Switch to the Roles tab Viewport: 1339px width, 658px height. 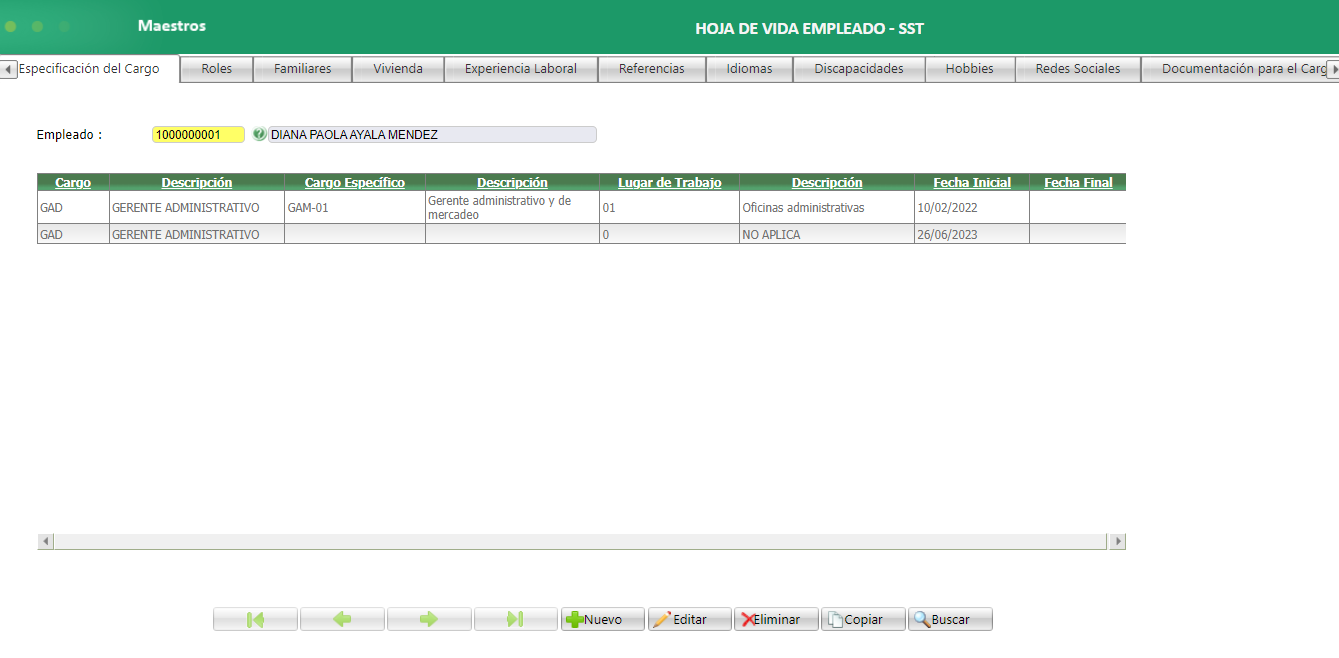click(x=216, y=68)
